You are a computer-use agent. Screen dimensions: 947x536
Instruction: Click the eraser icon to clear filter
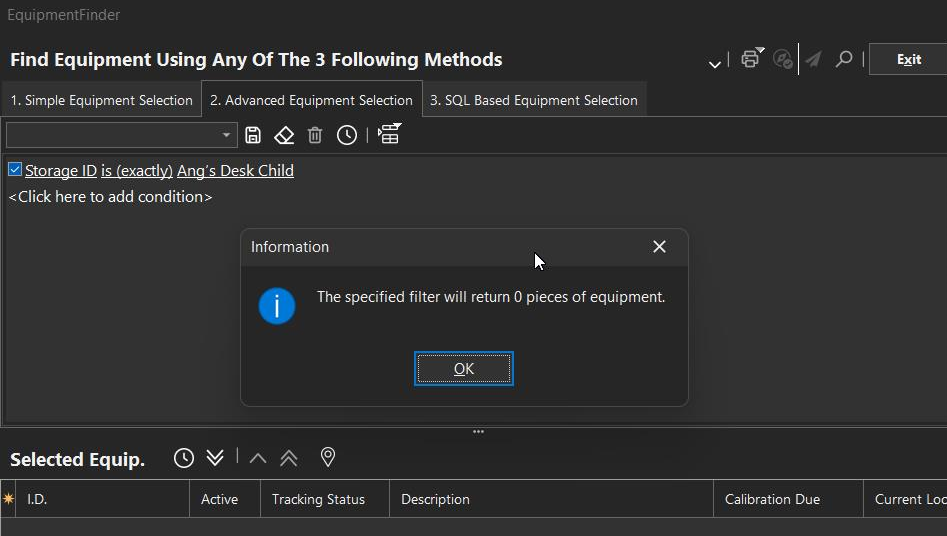pos(284,135)
